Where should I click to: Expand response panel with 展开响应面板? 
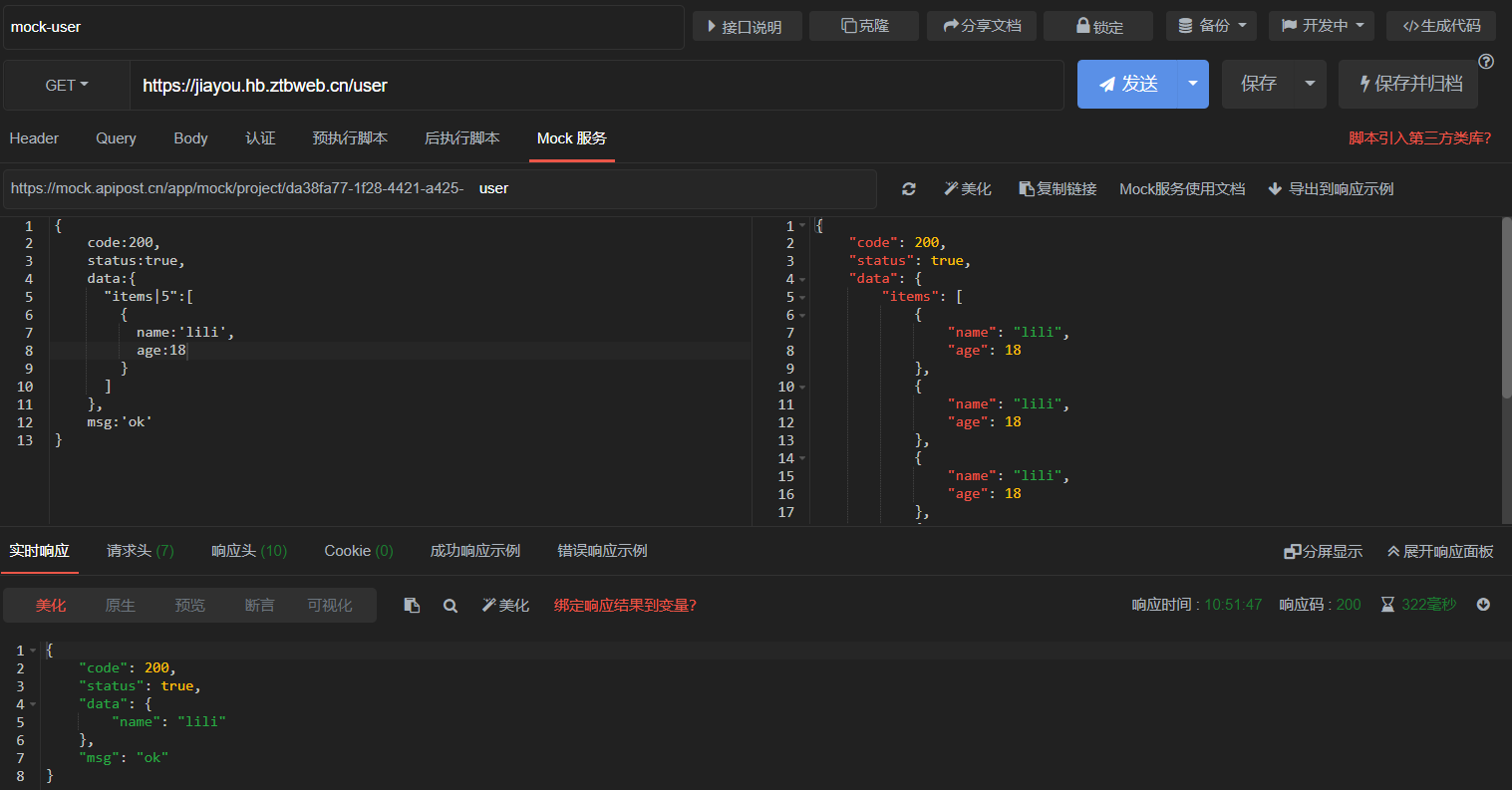[1440, 552]
